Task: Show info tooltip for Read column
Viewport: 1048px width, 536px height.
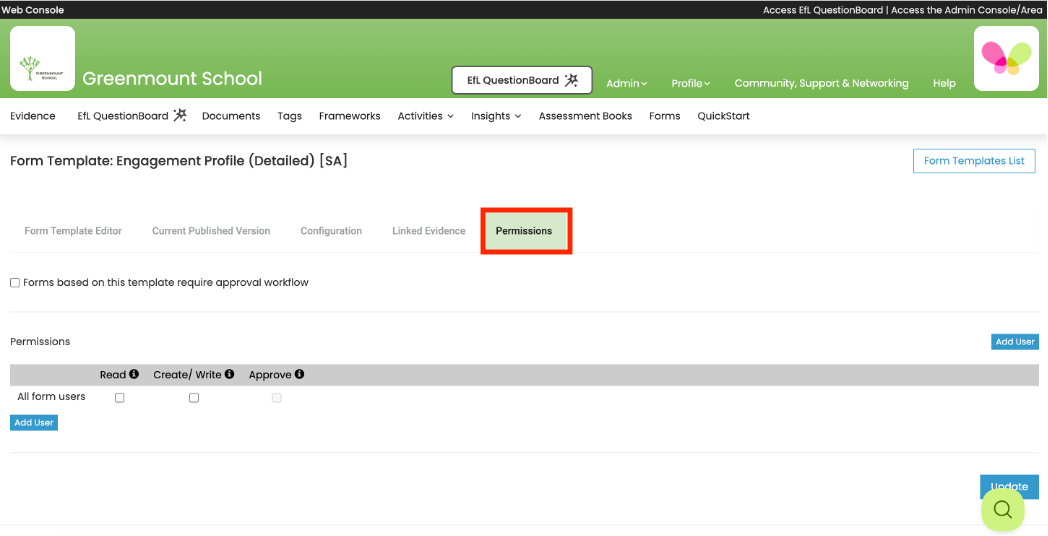Action: (134, 374)
